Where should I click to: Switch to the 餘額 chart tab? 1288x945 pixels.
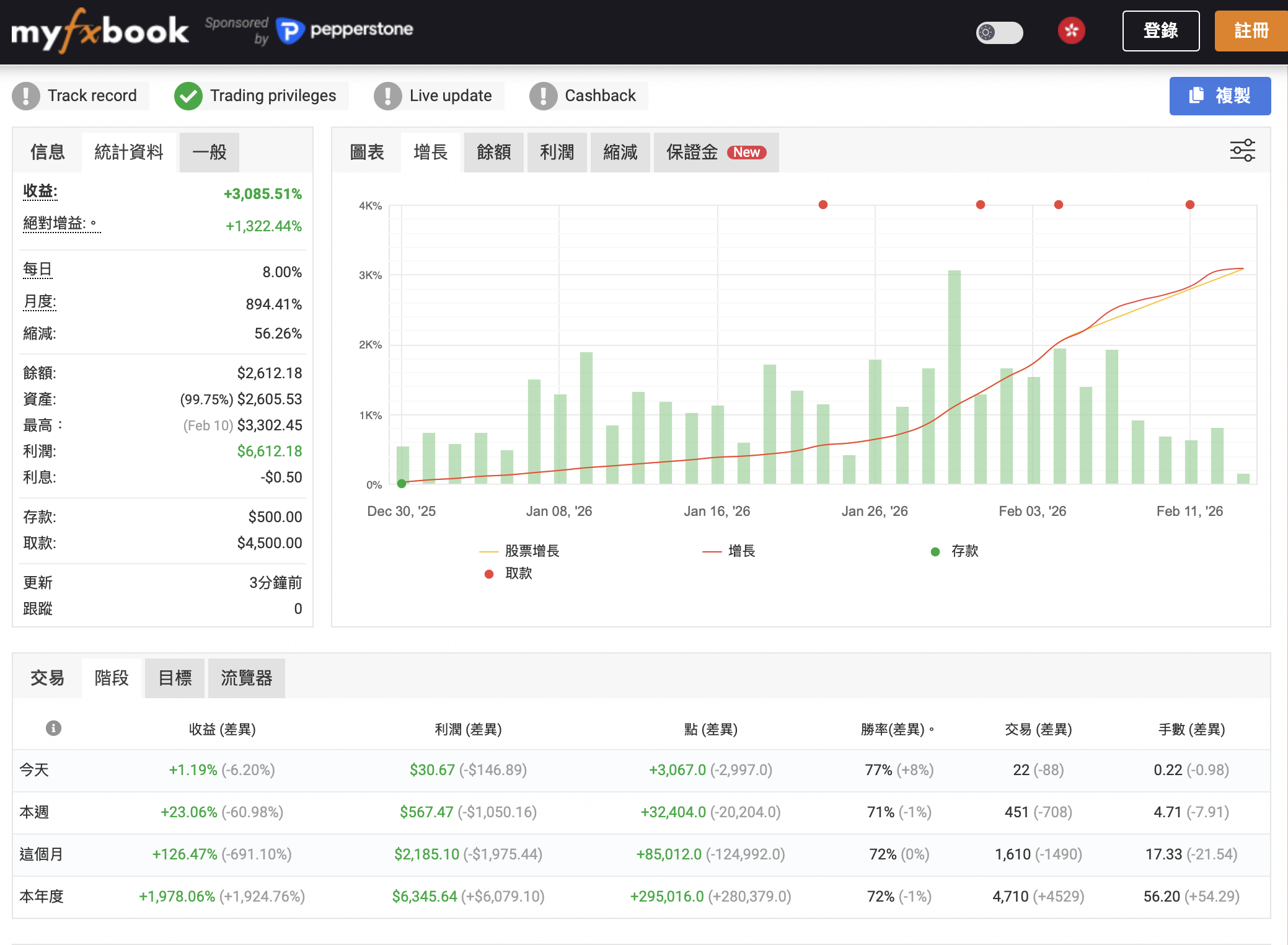point(493,153)
